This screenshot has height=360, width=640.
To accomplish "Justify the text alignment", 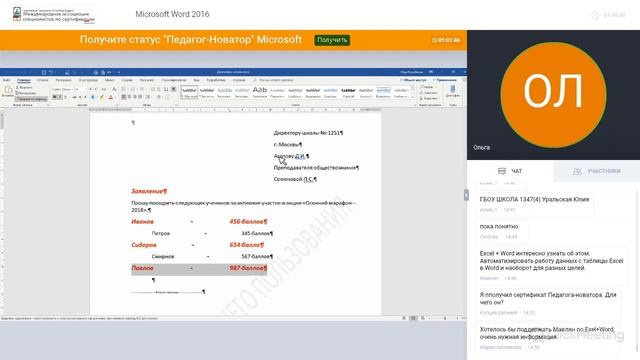I will 140,97.
